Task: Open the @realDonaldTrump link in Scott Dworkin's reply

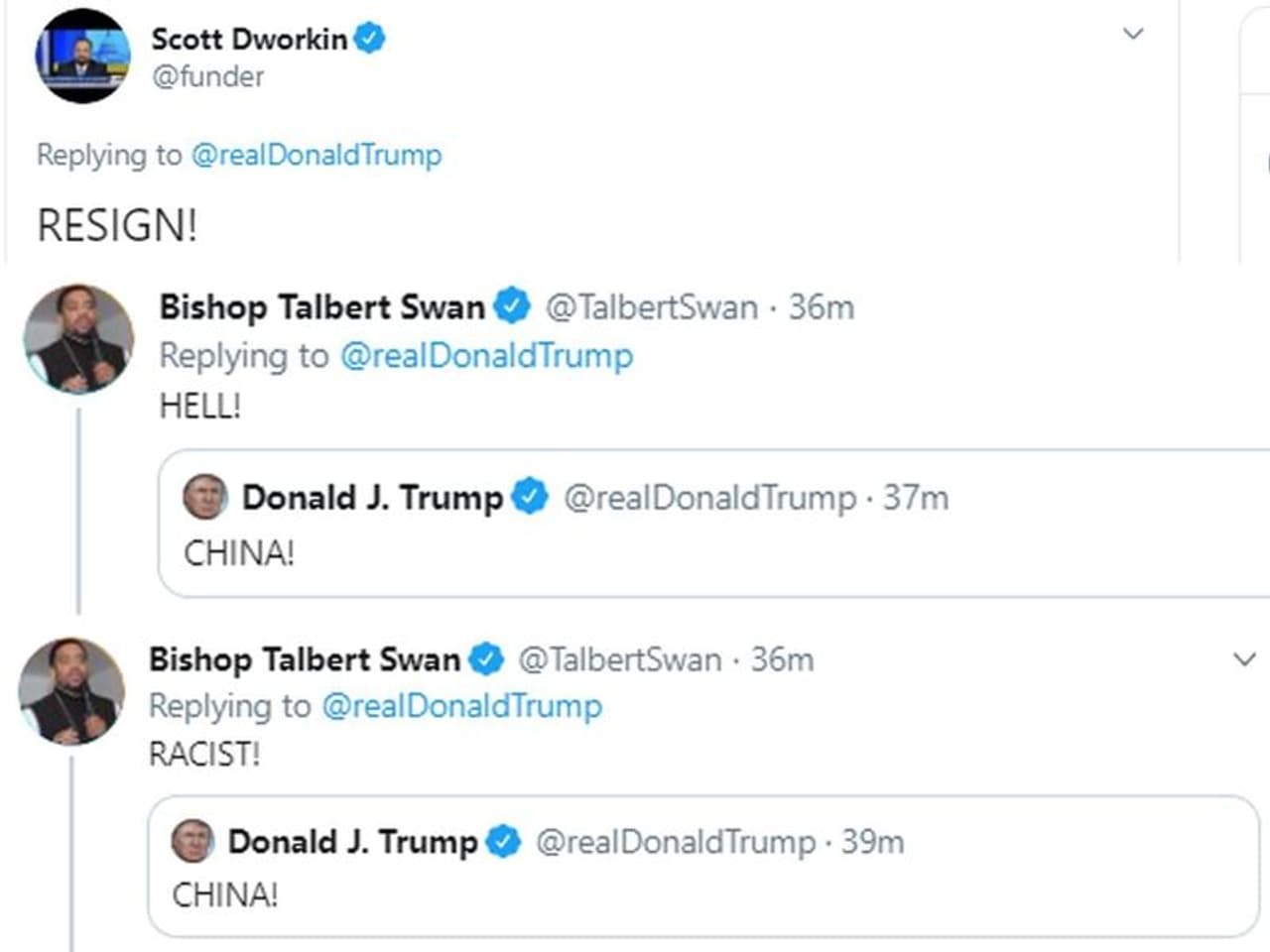Action: tap(316, 155)
